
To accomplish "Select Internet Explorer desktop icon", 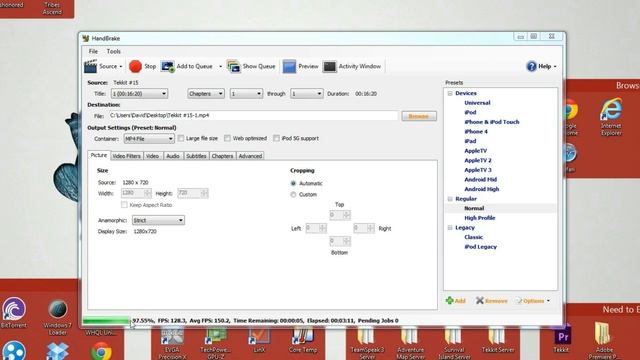I will (x=611, y=109).
